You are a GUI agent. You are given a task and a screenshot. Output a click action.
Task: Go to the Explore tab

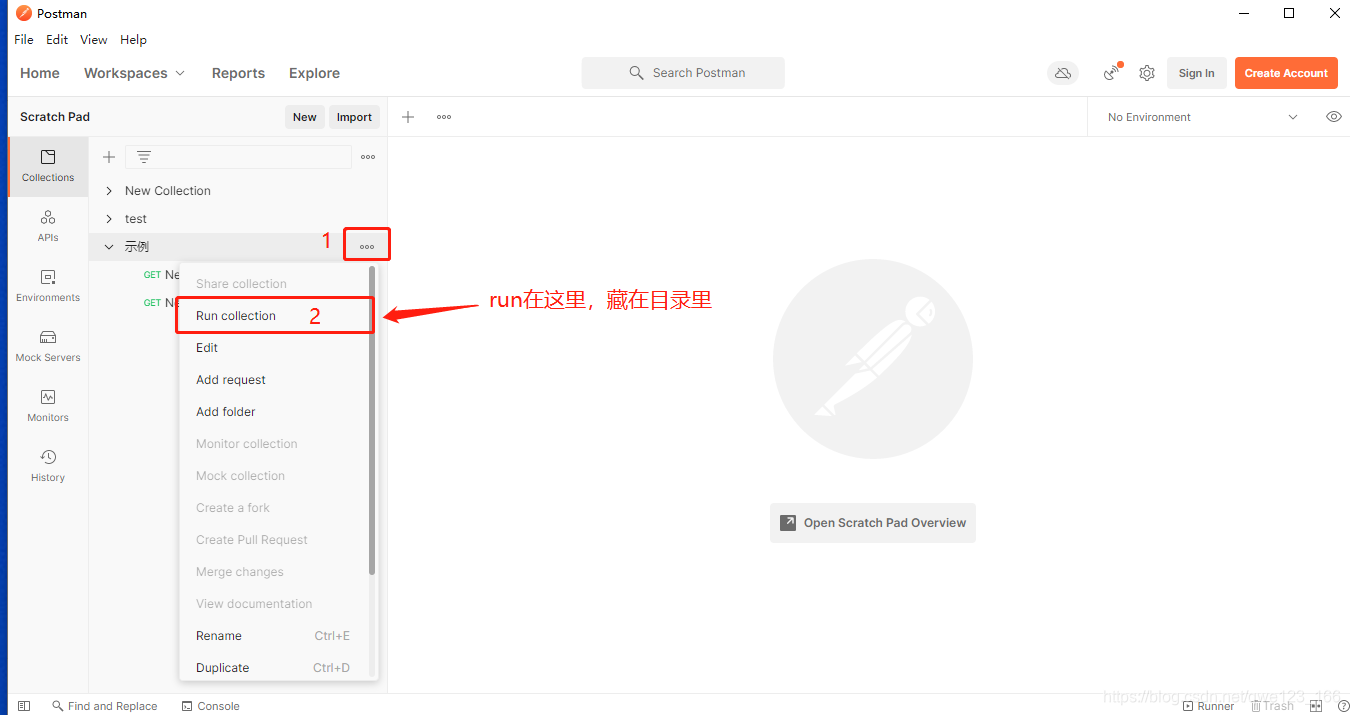point(314,73)
